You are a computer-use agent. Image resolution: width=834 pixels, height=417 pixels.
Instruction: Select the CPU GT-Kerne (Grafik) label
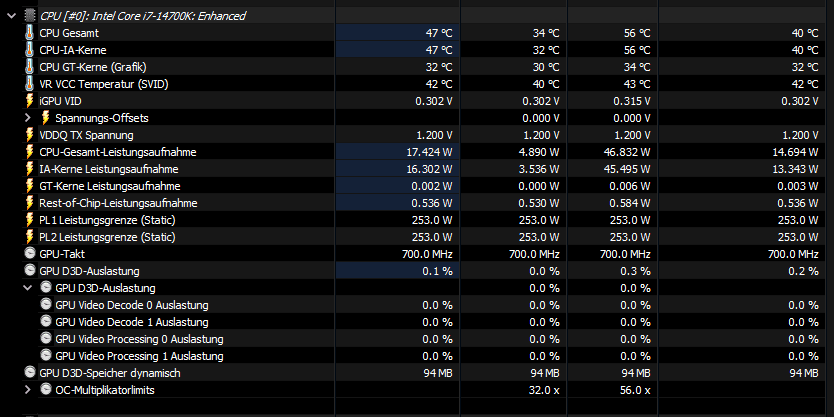pos(93,67)
